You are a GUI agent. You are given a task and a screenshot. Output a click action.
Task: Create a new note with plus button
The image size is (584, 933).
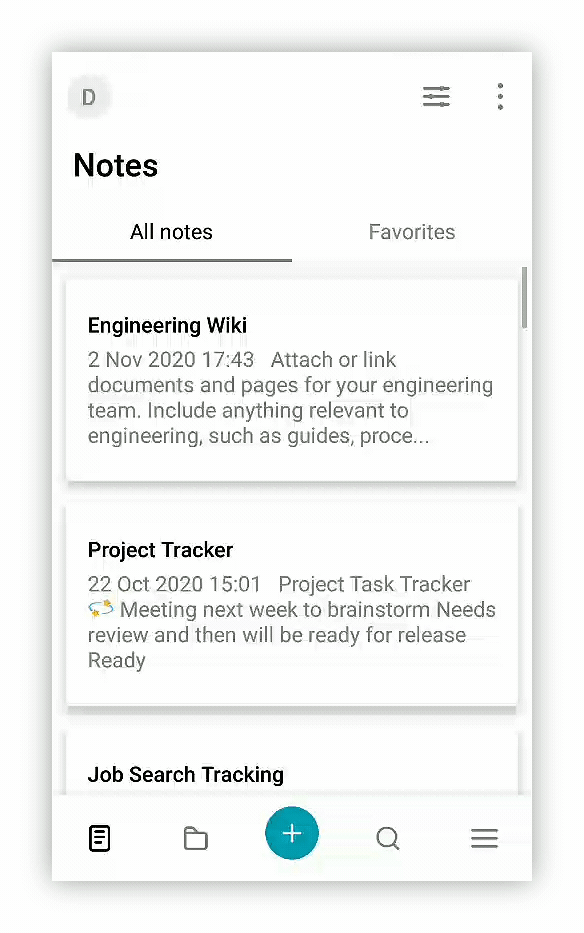point(292,832)
